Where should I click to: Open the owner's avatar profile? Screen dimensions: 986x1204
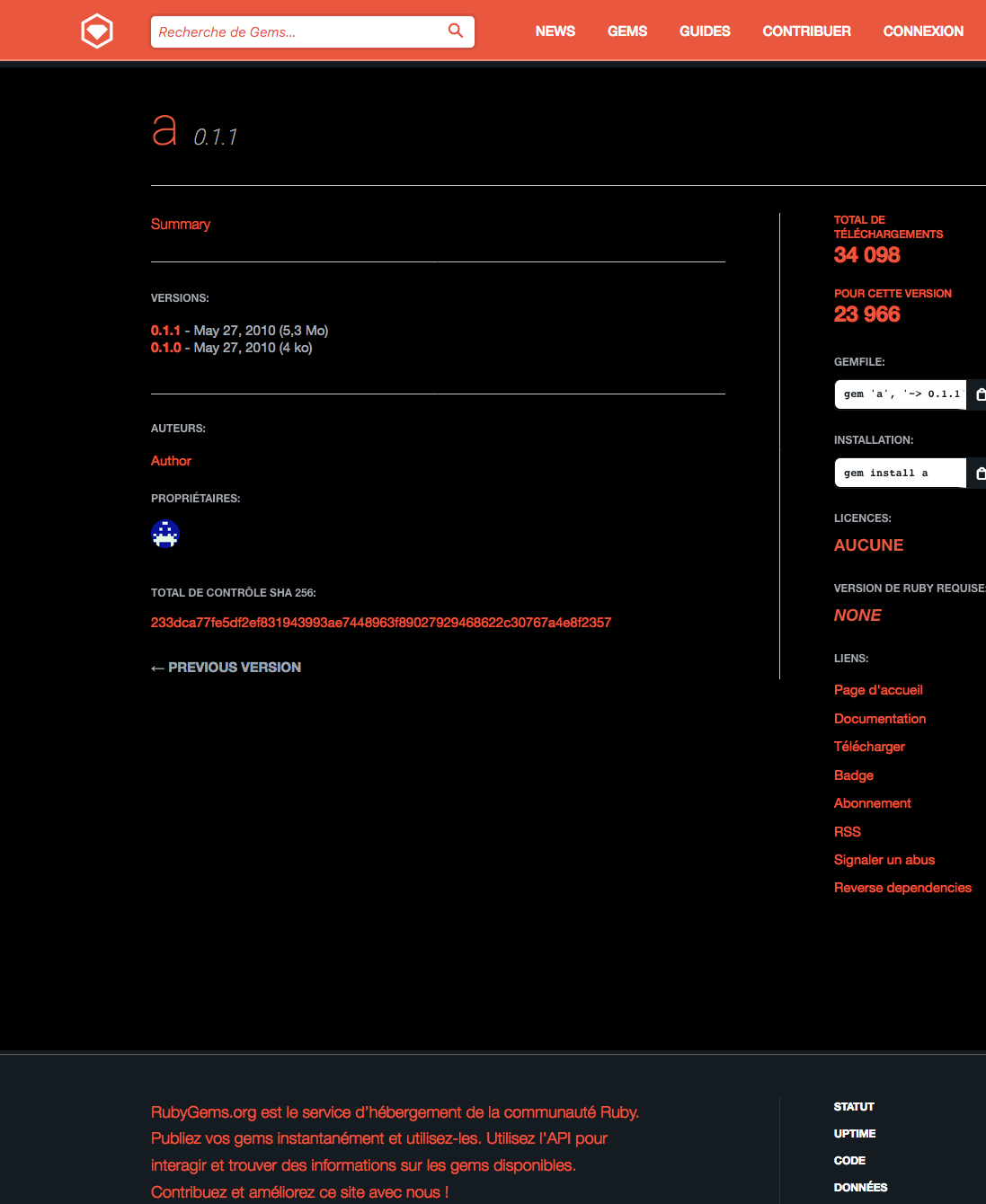165,534
